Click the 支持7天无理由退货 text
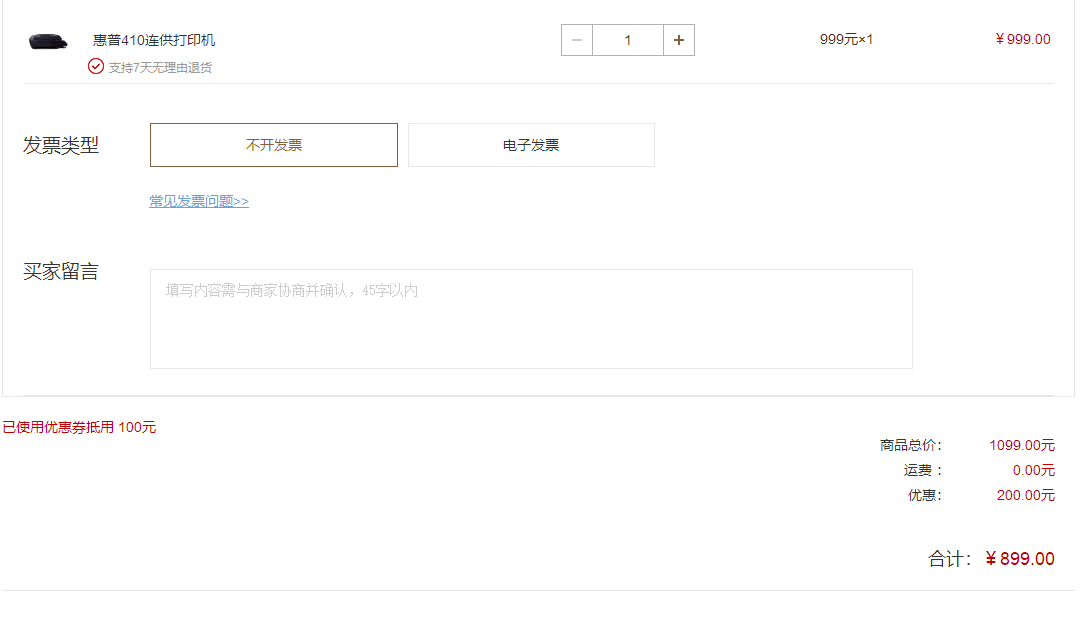Viewport: 1091px width, 619px height. [160, 67]
